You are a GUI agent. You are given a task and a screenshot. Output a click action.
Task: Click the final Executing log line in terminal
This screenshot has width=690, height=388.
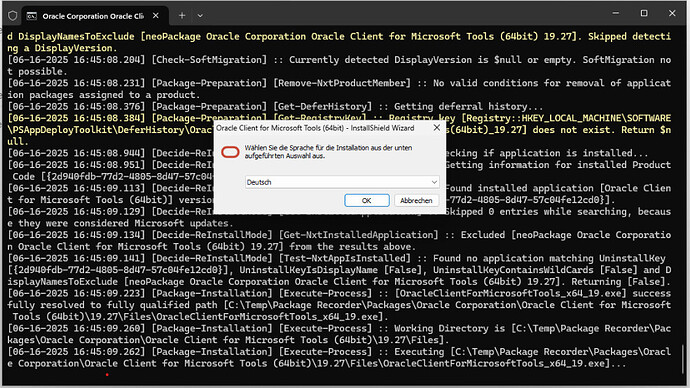[339, 358]
